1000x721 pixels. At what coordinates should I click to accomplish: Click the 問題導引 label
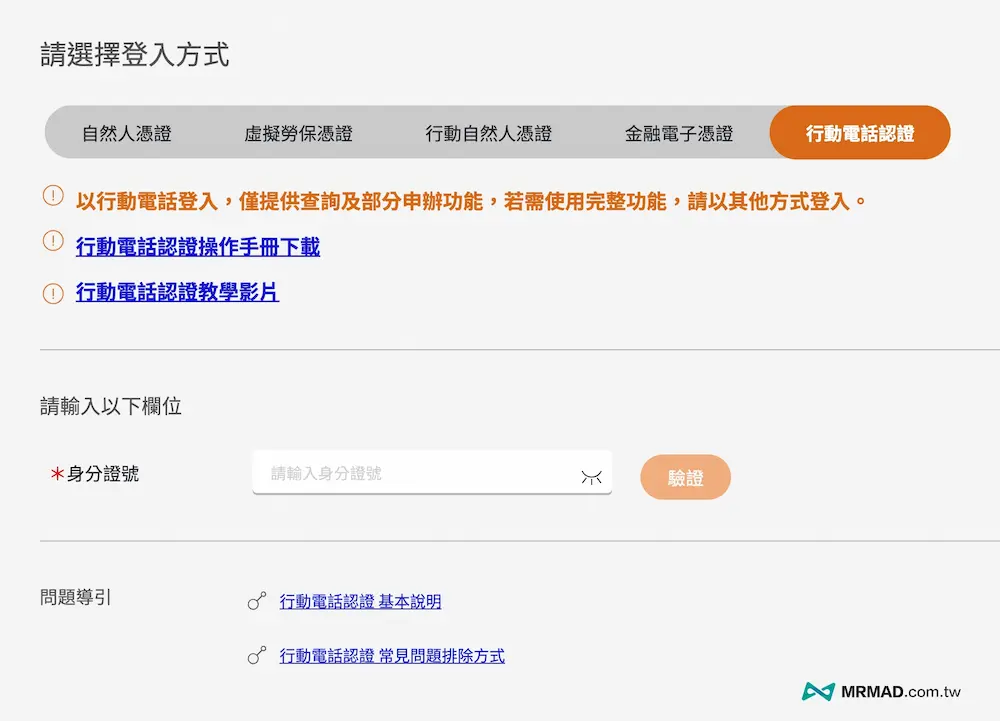pyautogui.click(x=76, y=597)
